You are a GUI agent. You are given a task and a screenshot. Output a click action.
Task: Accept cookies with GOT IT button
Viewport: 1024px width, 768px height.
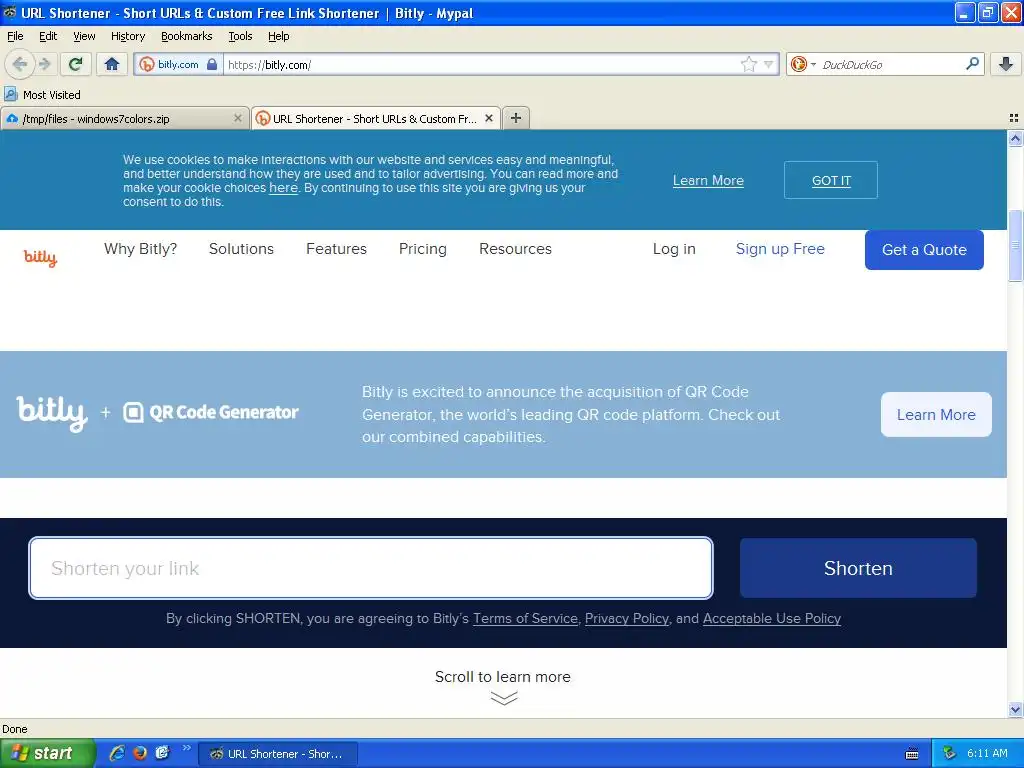[831, 180]
